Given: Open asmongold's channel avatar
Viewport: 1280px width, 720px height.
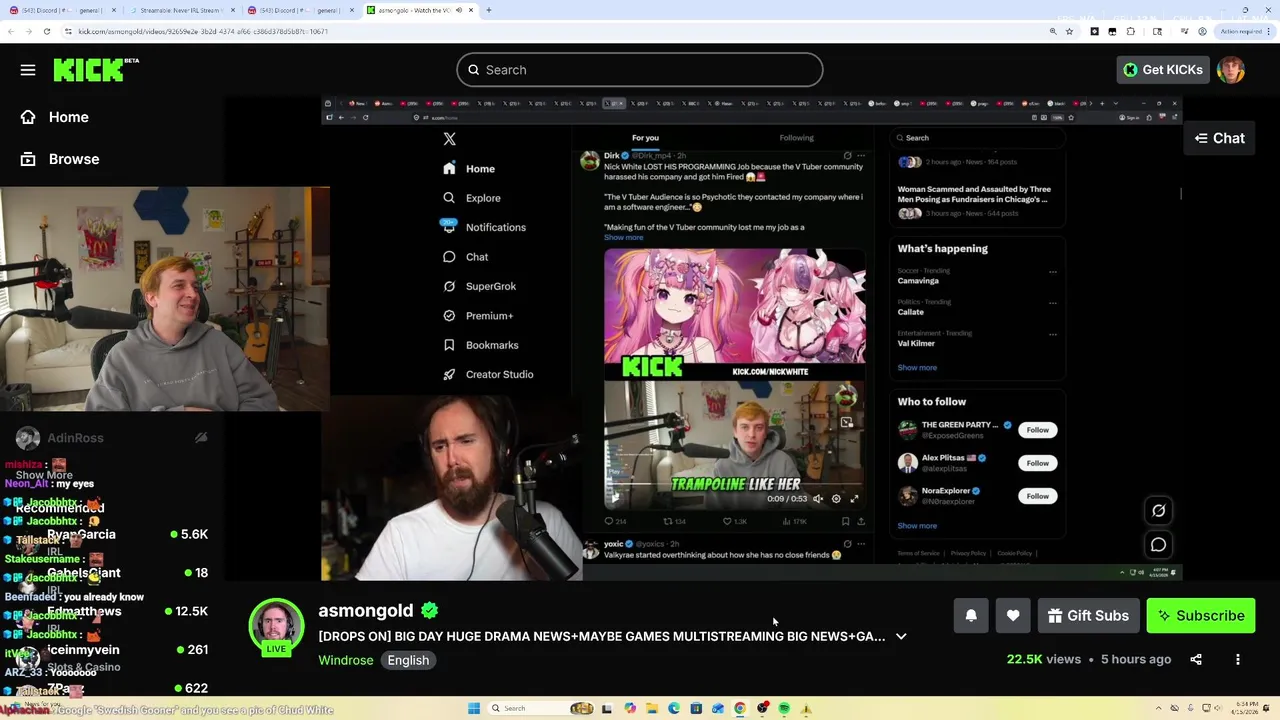Looking at the screenshot, I should (x=276, y=625).
